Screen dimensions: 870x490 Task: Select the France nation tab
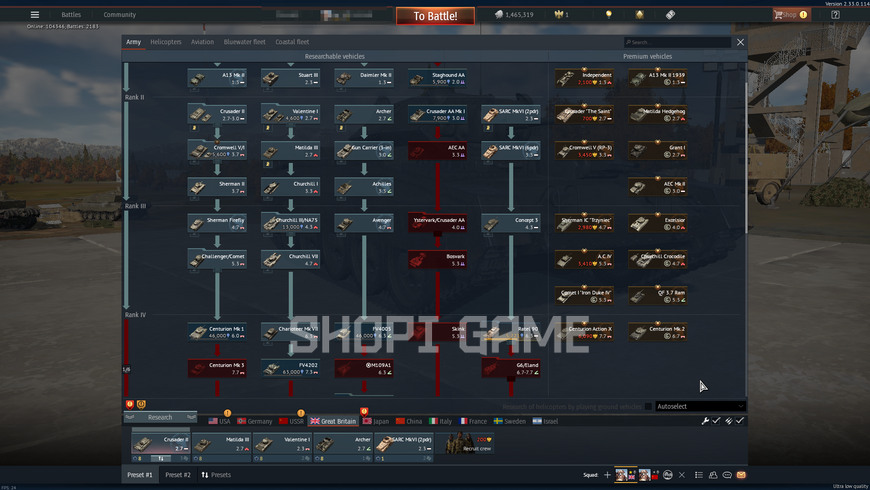(x=473, y=422)
